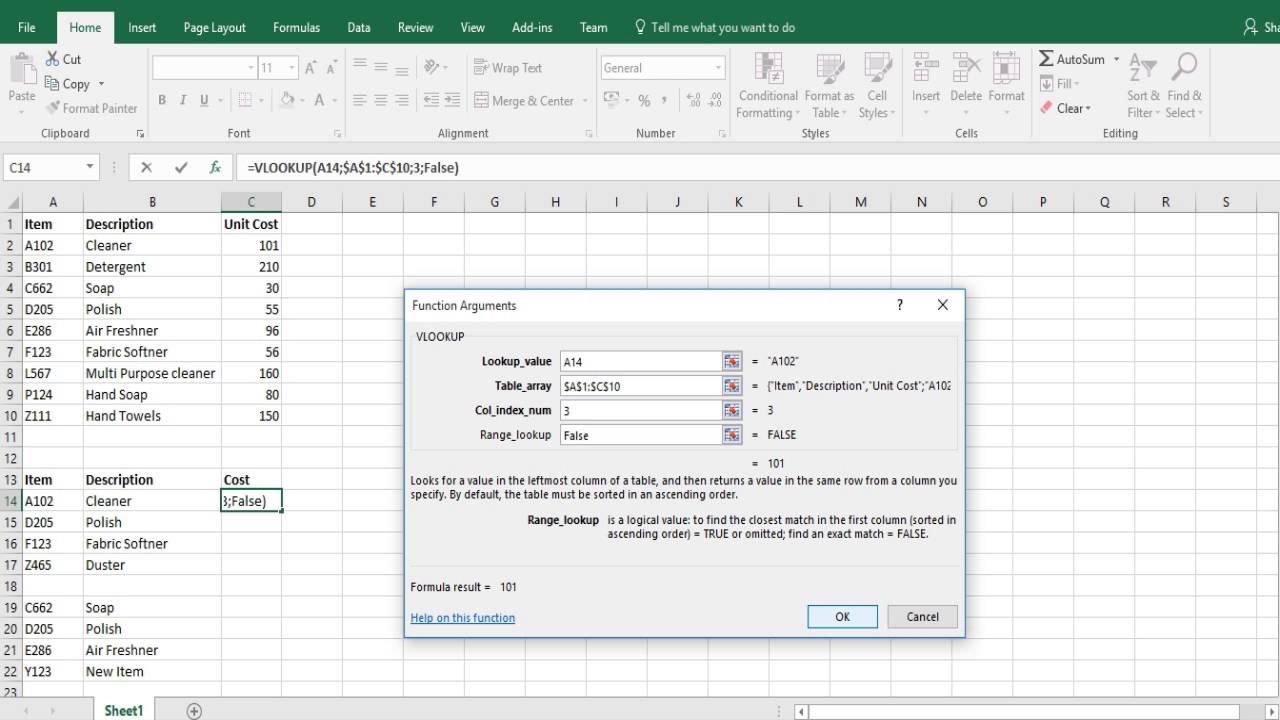Click the Cut scissors icon
Screen dimensions: 1280x720
[52, 59]
